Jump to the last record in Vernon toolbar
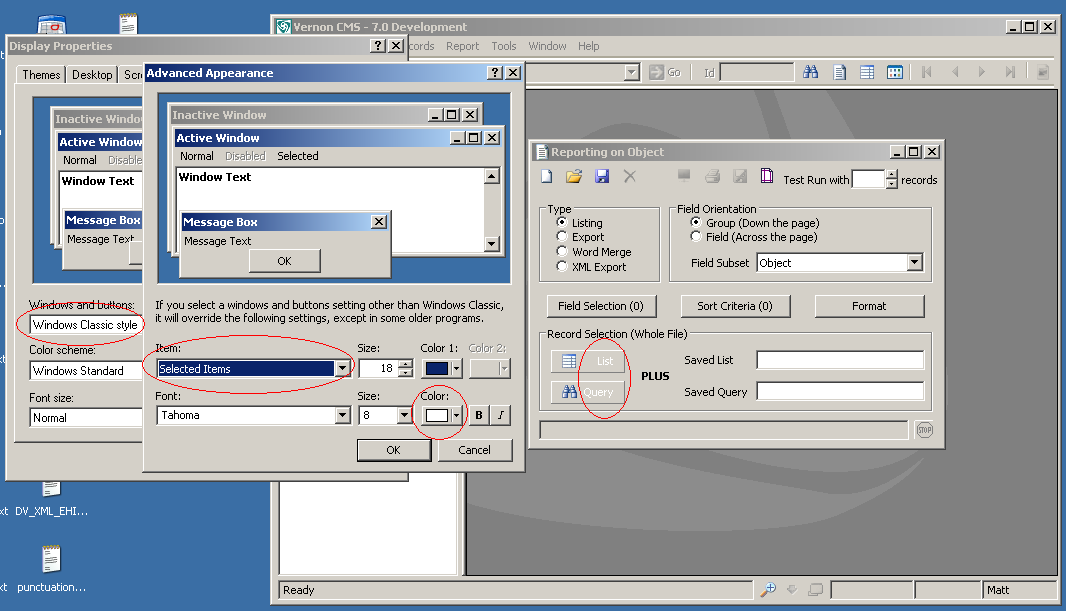Screen dimensions: 1066x611 point(1010,72)
